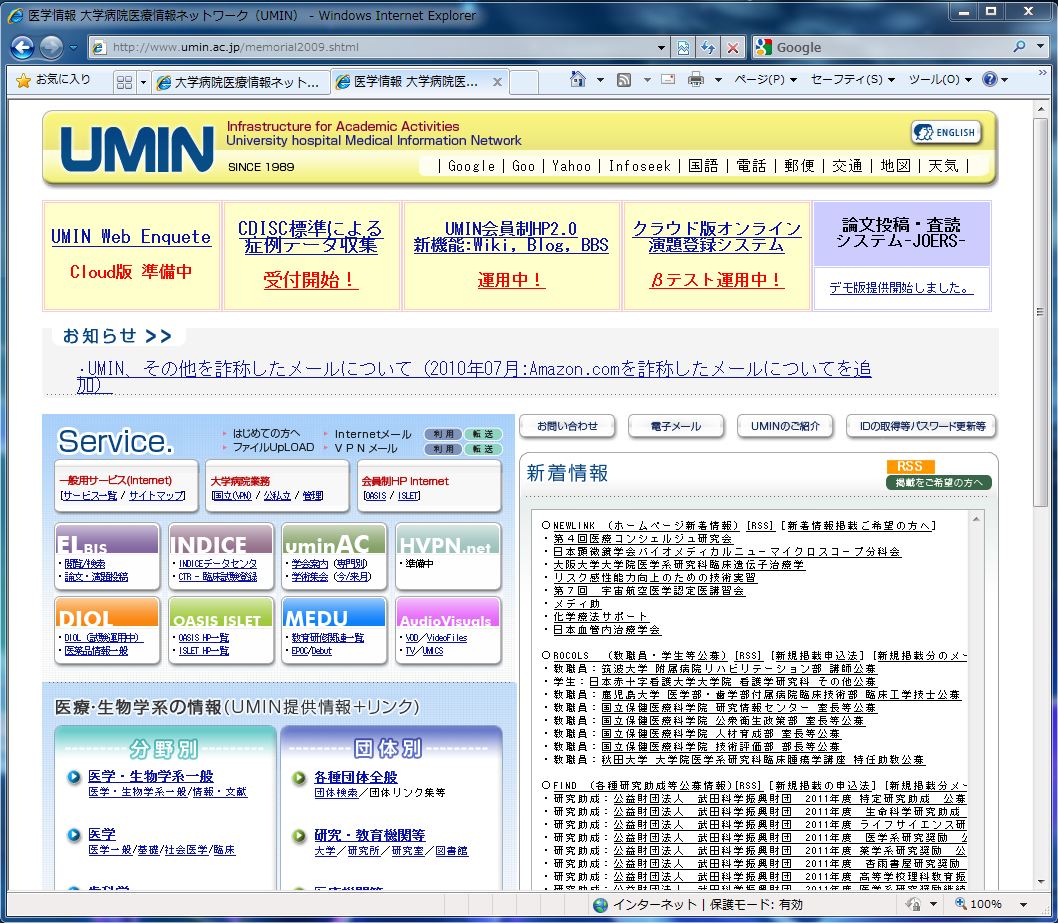Click the Print icon in command bar
Viewport: 1058px width, 923px height.
695,80
